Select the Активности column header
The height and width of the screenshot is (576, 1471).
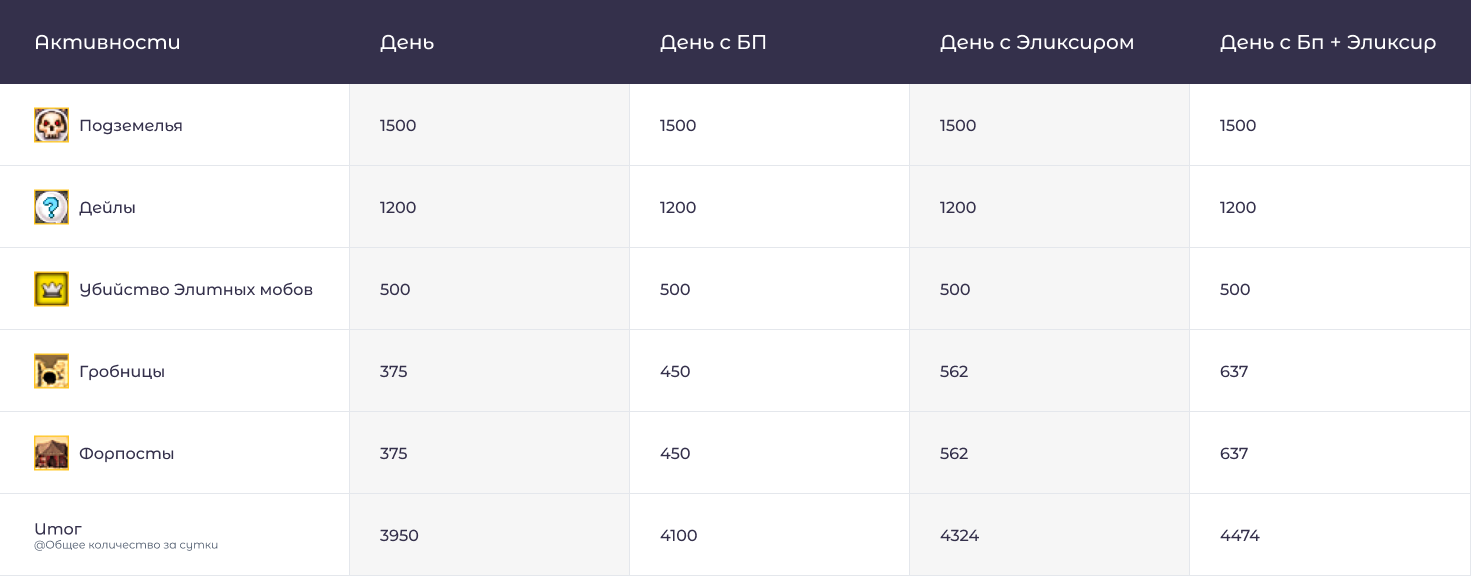[x=107, y=43]
